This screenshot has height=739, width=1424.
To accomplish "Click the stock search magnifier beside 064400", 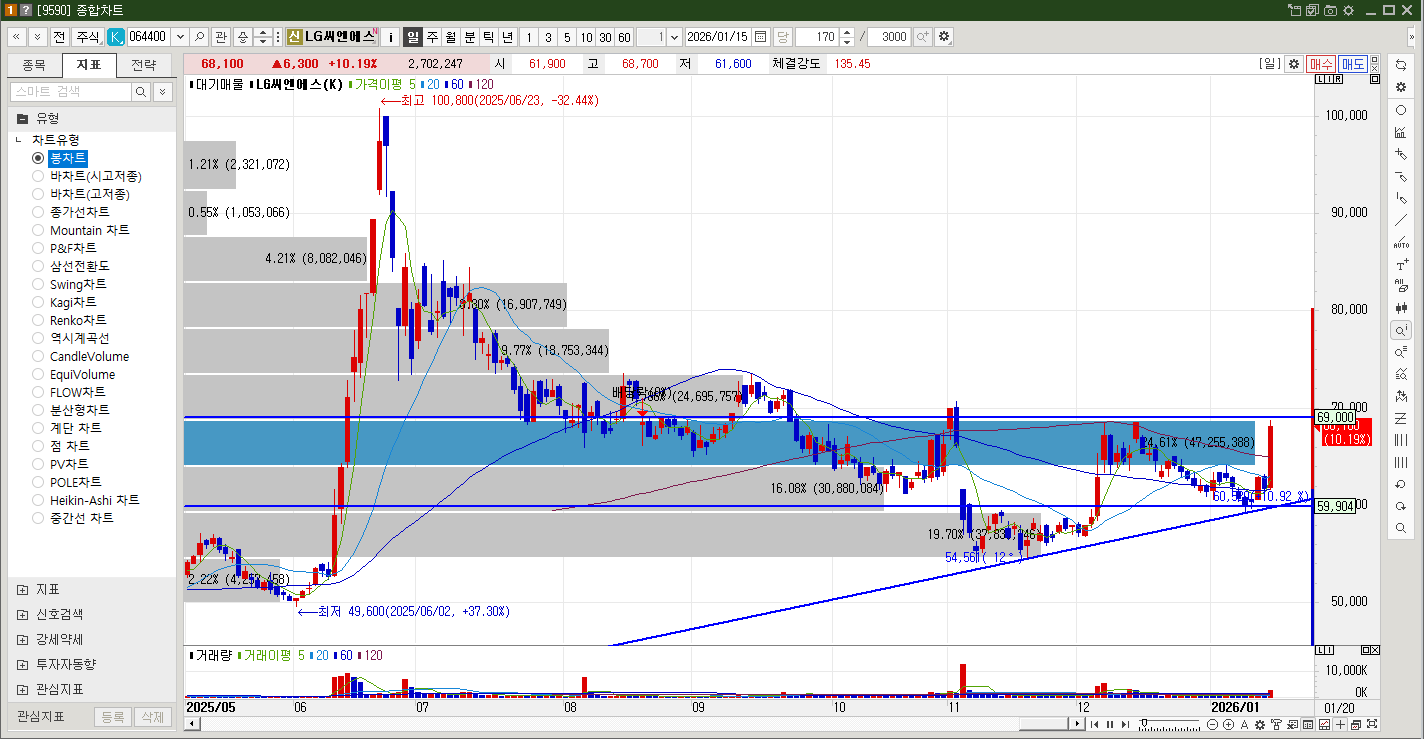I will tap(199, 37).
